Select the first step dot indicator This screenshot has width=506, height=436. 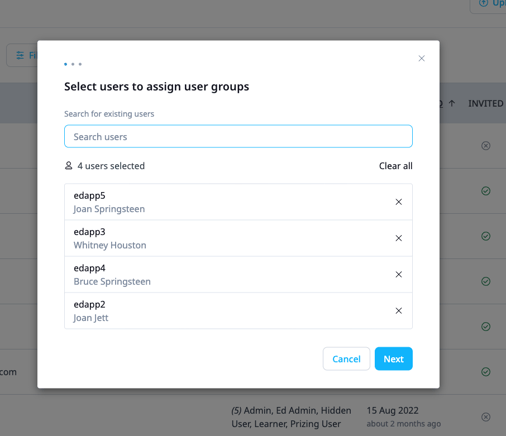pyautogui.click(x=65, y=64)
